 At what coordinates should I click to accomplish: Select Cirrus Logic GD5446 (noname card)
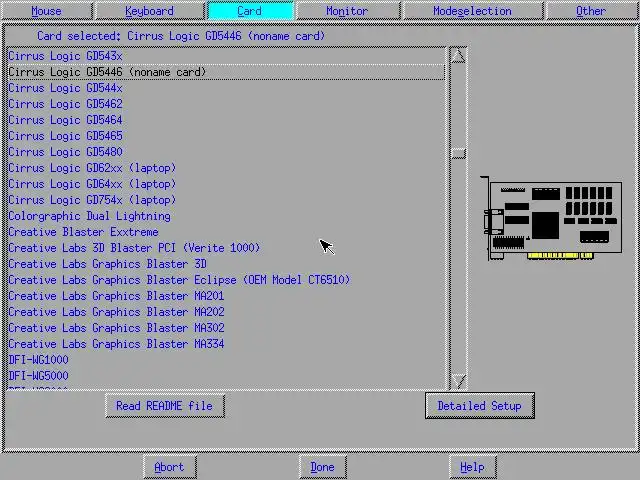click(227, 72)
